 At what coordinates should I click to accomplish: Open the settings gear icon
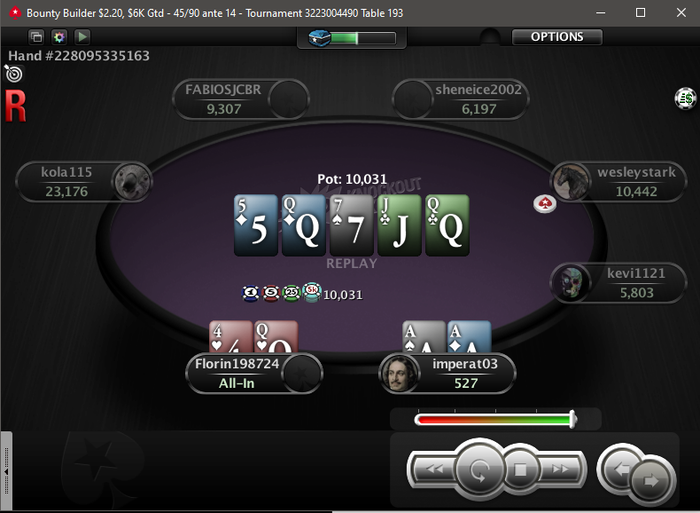[59, 37]
